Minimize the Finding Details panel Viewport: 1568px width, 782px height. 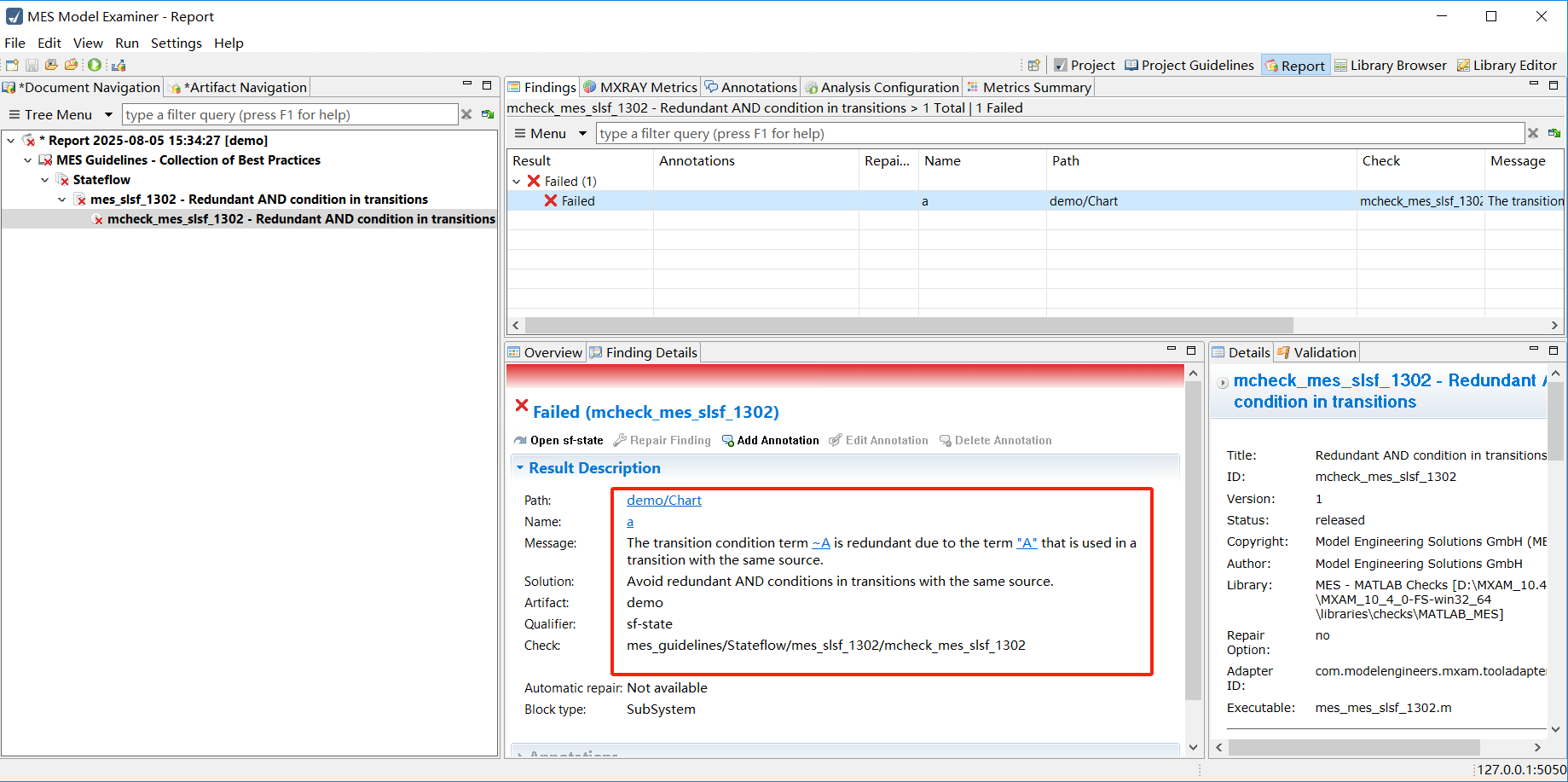(1172, 350)
